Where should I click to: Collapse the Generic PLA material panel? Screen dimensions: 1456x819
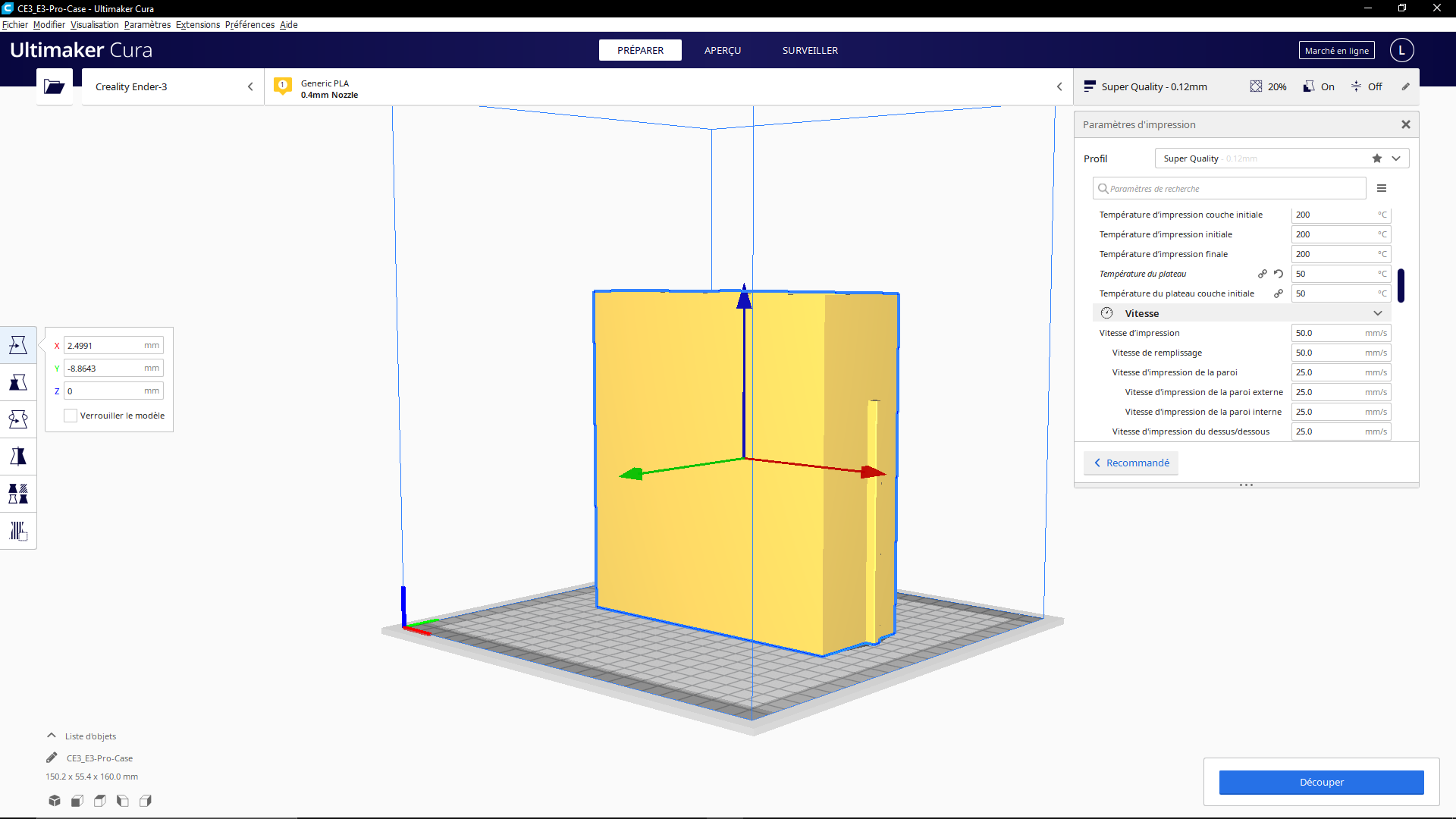pyautogui.click(x=1059, y=86)
